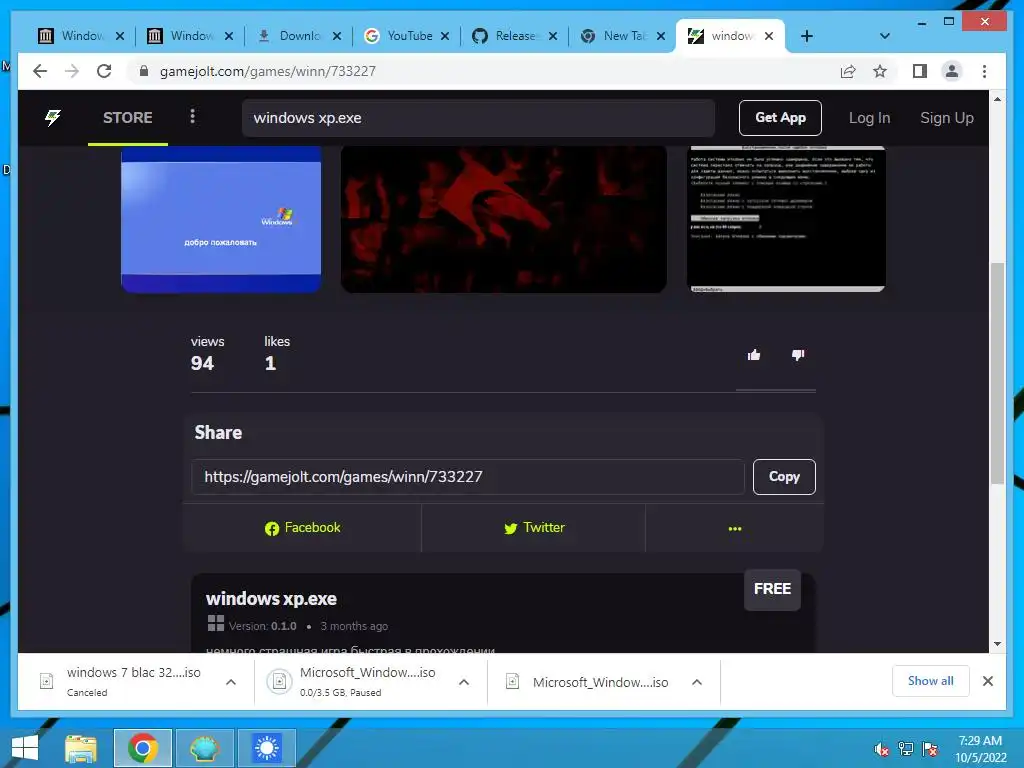Click the page vertical scrollbar thumb
The image size is (1024, 768).
pyautogui.click(x=997, y=373)
